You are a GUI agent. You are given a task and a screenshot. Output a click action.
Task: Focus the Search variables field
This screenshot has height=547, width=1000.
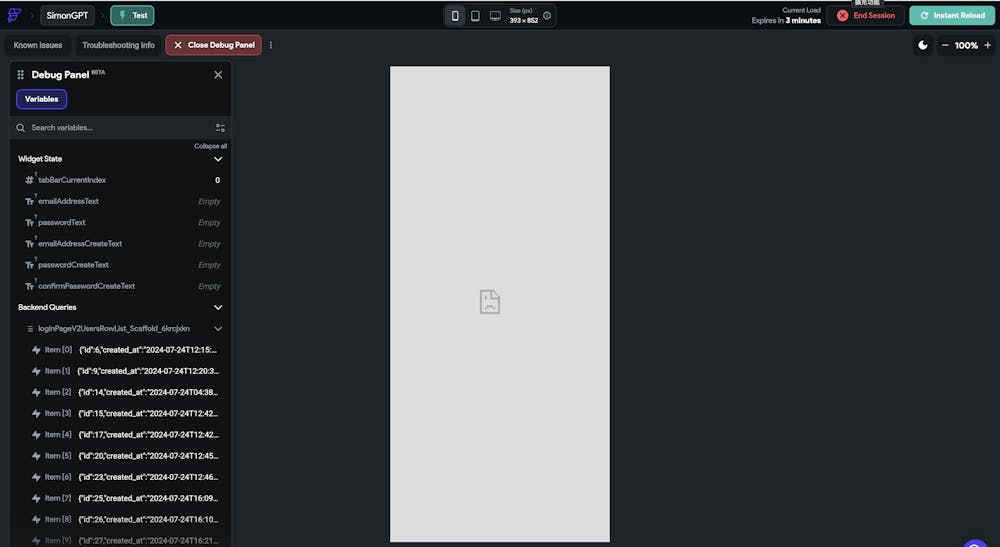coord(121,128)
